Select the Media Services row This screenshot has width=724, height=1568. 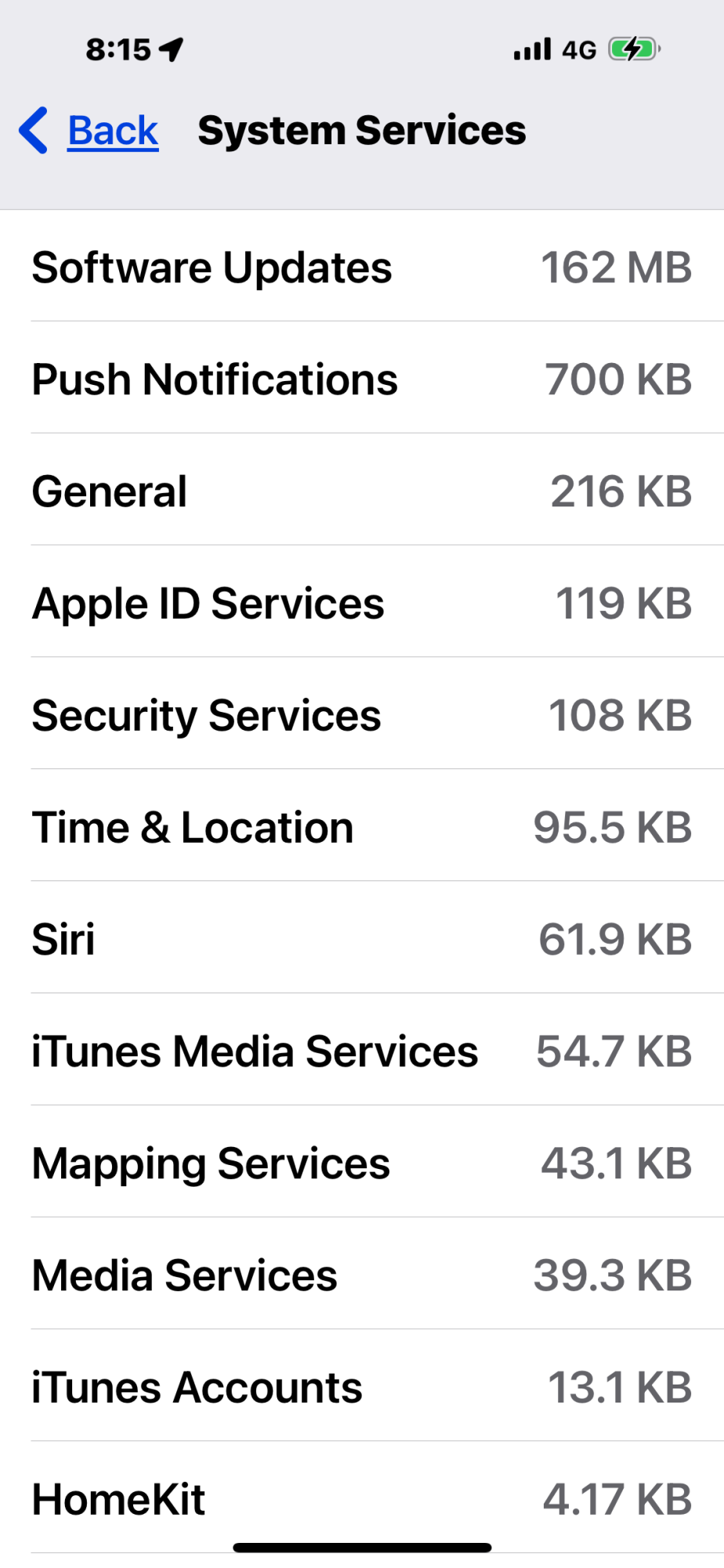tap(362, 1276)
